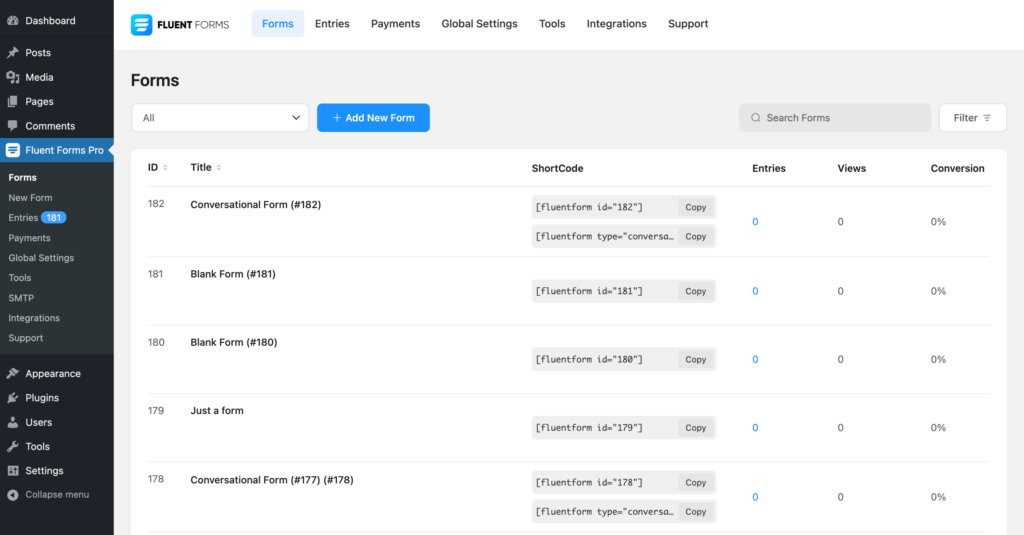Click the [fluentform id="179"] shortcode text
The image size is (1024, 535).
coord(589,428)
